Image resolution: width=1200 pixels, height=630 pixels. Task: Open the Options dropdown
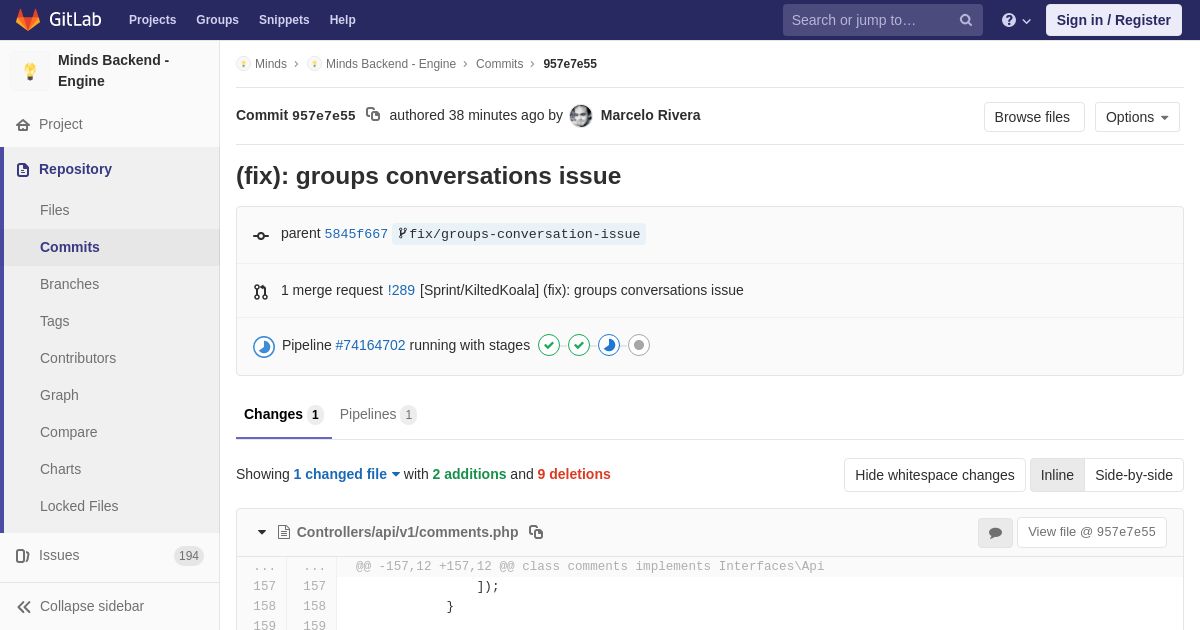(x=1137, y=117)
